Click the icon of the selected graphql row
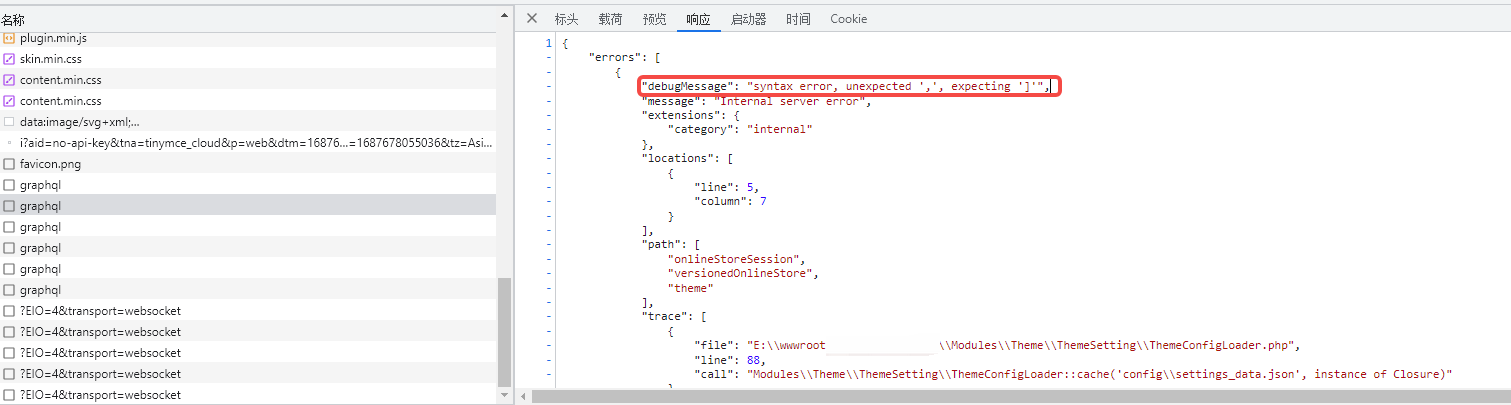 (x=9, y=206)
